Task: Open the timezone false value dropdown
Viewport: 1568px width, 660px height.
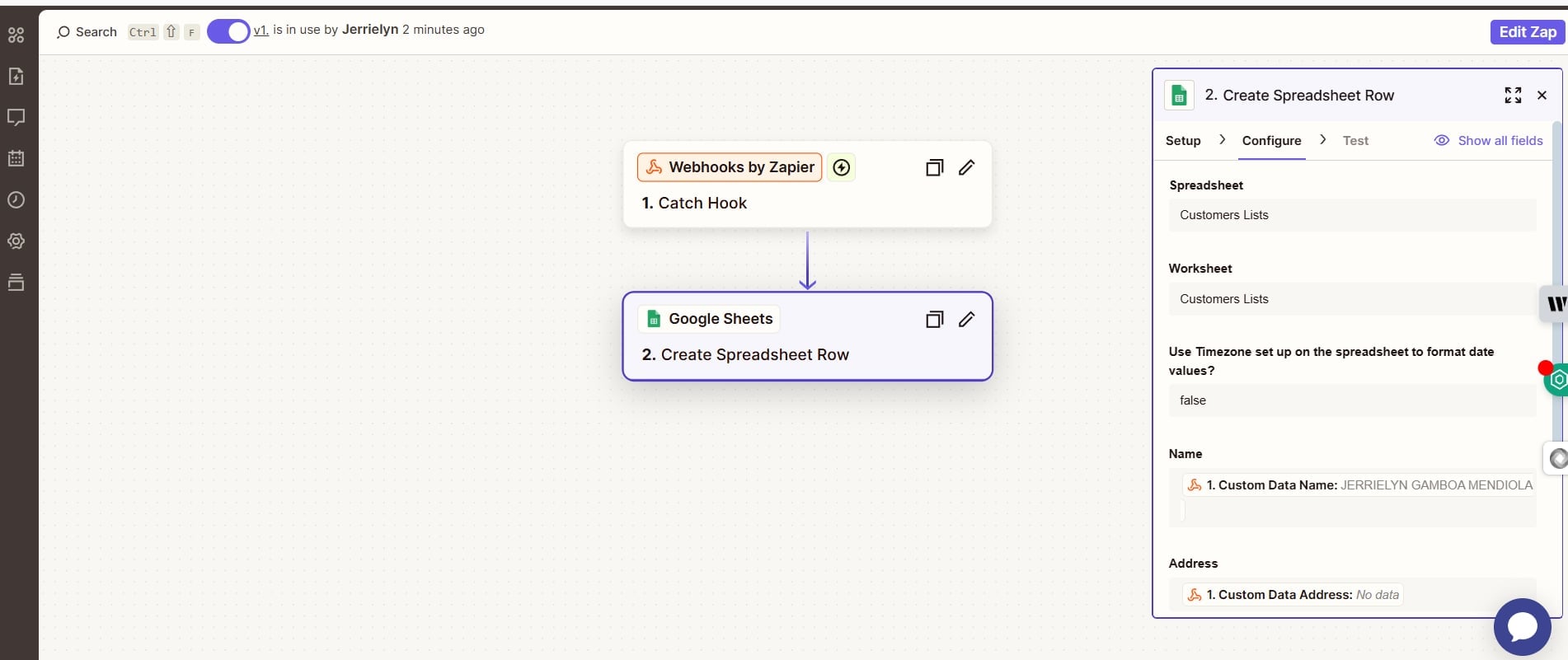Action: tap(1351, 400)
